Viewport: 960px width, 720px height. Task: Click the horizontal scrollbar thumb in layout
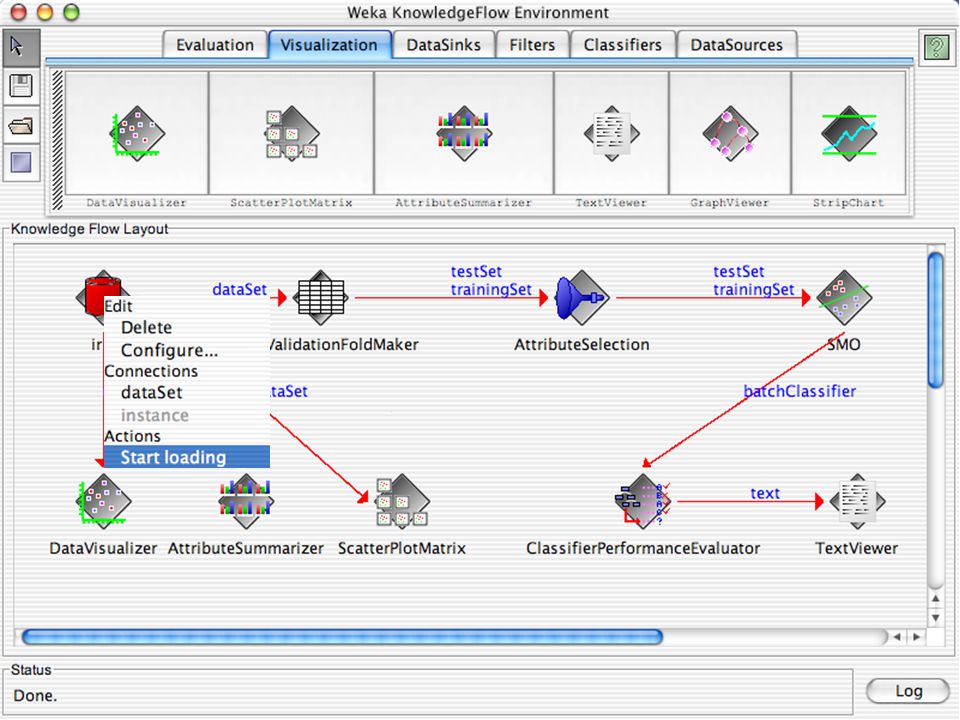click(342, 637)
